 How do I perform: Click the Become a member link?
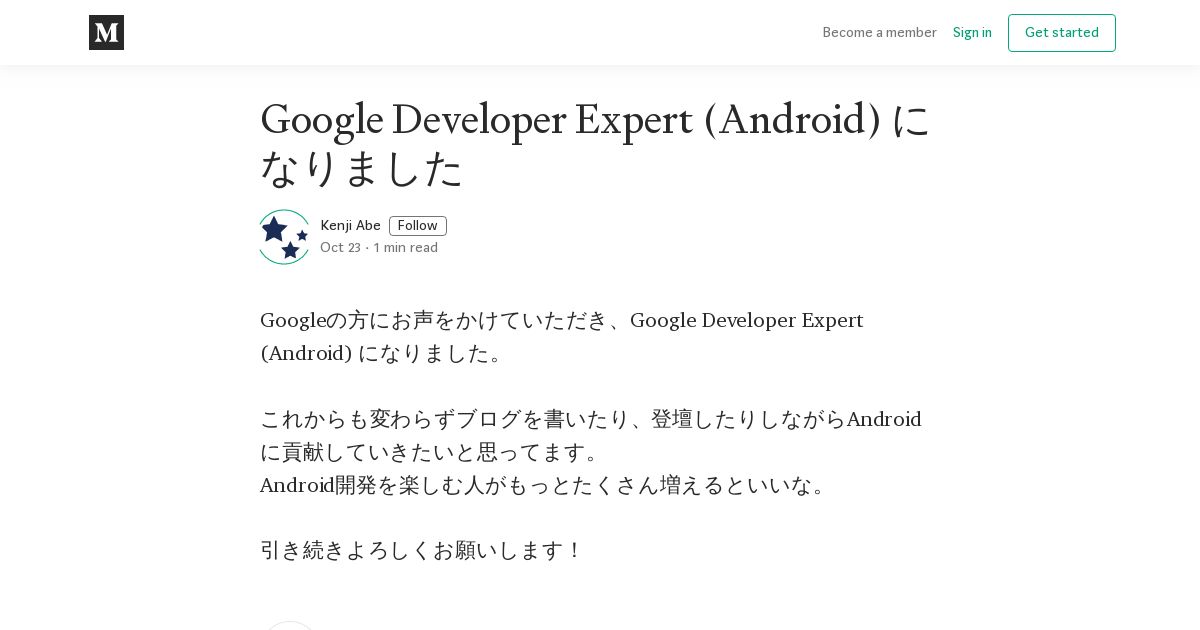coord(879,33)
